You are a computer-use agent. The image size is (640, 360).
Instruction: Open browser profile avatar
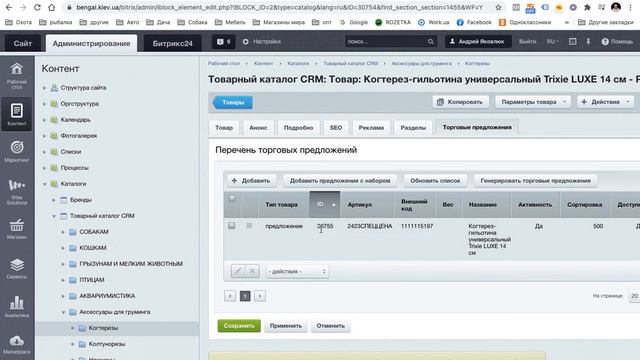616,7
